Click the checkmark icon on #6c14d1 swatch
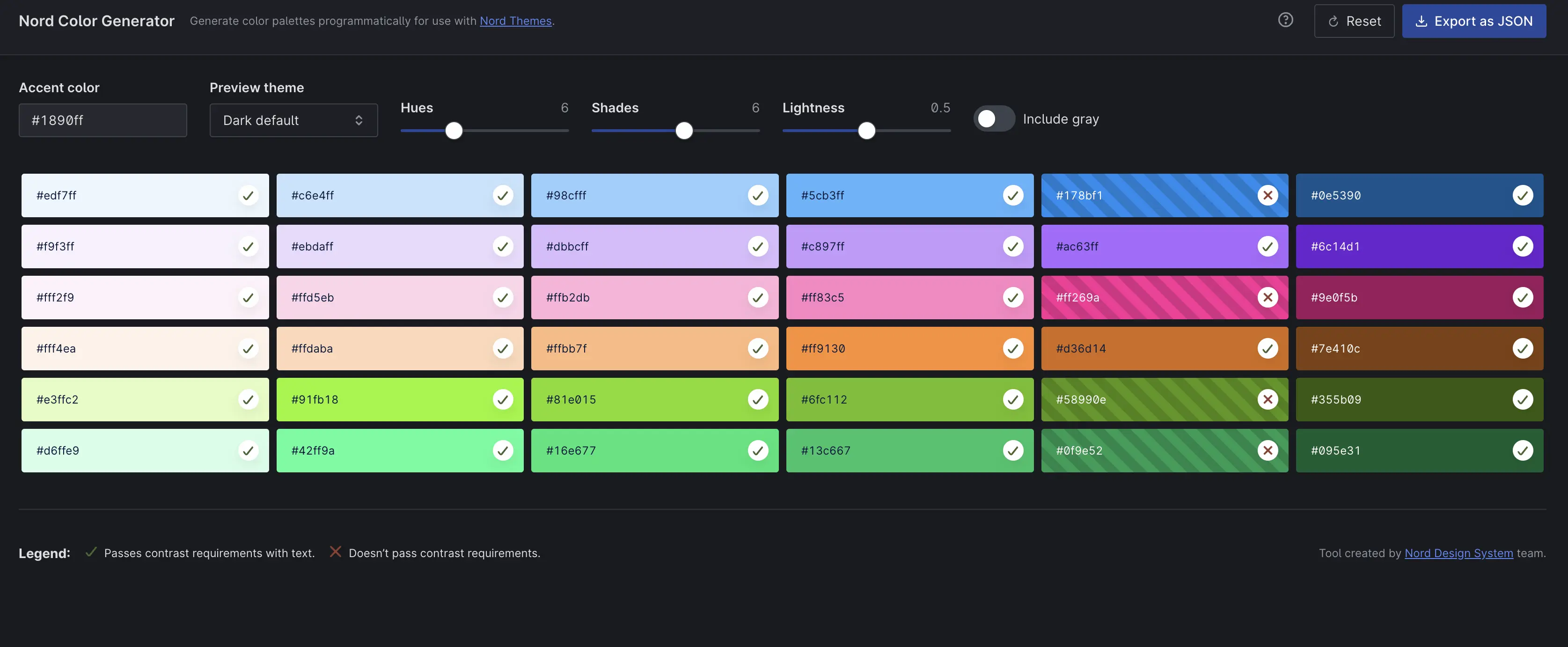1568x647 pixels. [x=1522, y=247]
